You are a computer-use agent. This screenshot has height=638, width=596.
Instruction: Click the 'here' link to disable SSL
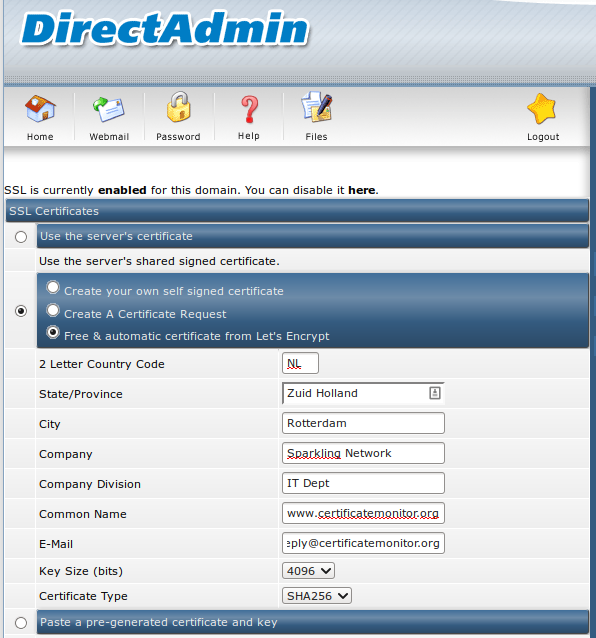362,190
